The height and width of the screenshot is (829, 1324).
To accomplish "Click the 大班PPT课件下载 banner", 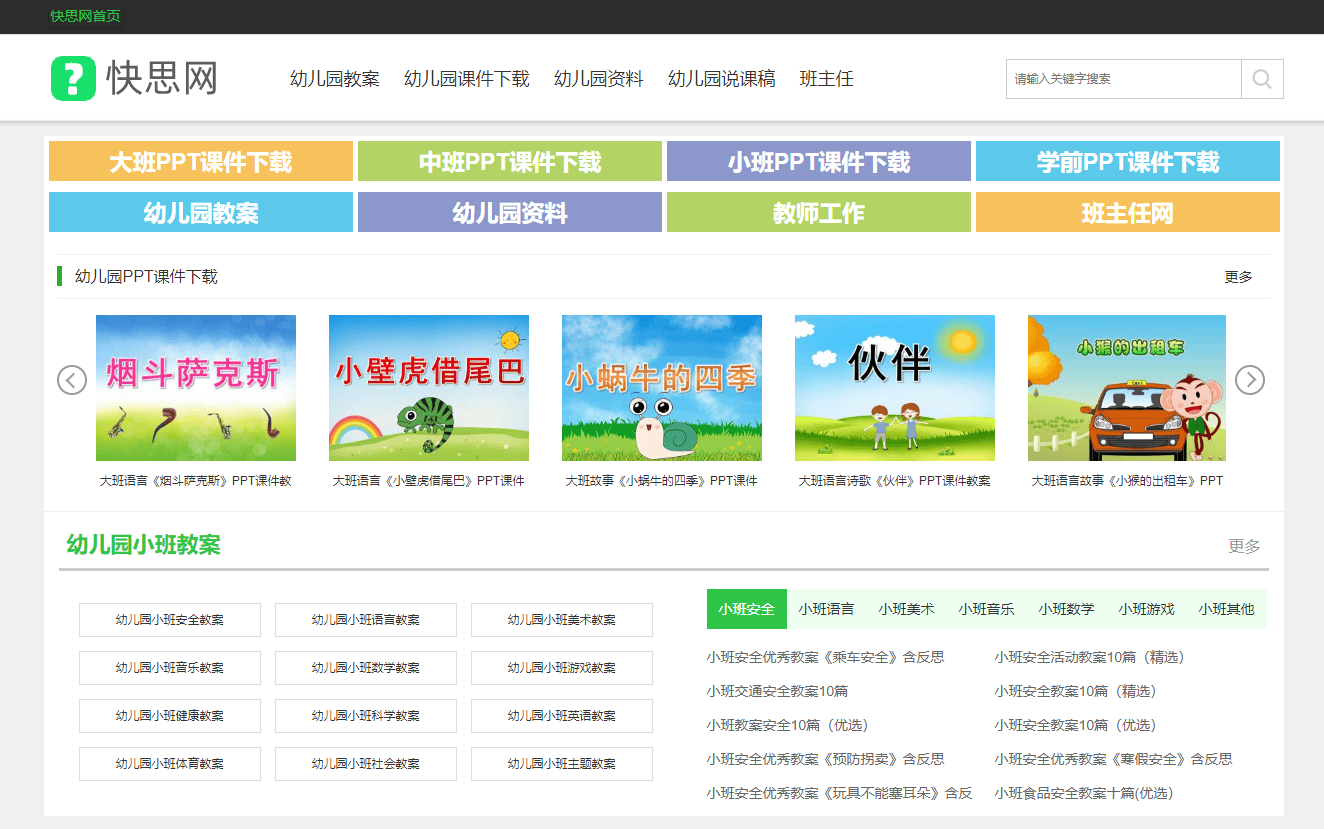I will (200, 161).
